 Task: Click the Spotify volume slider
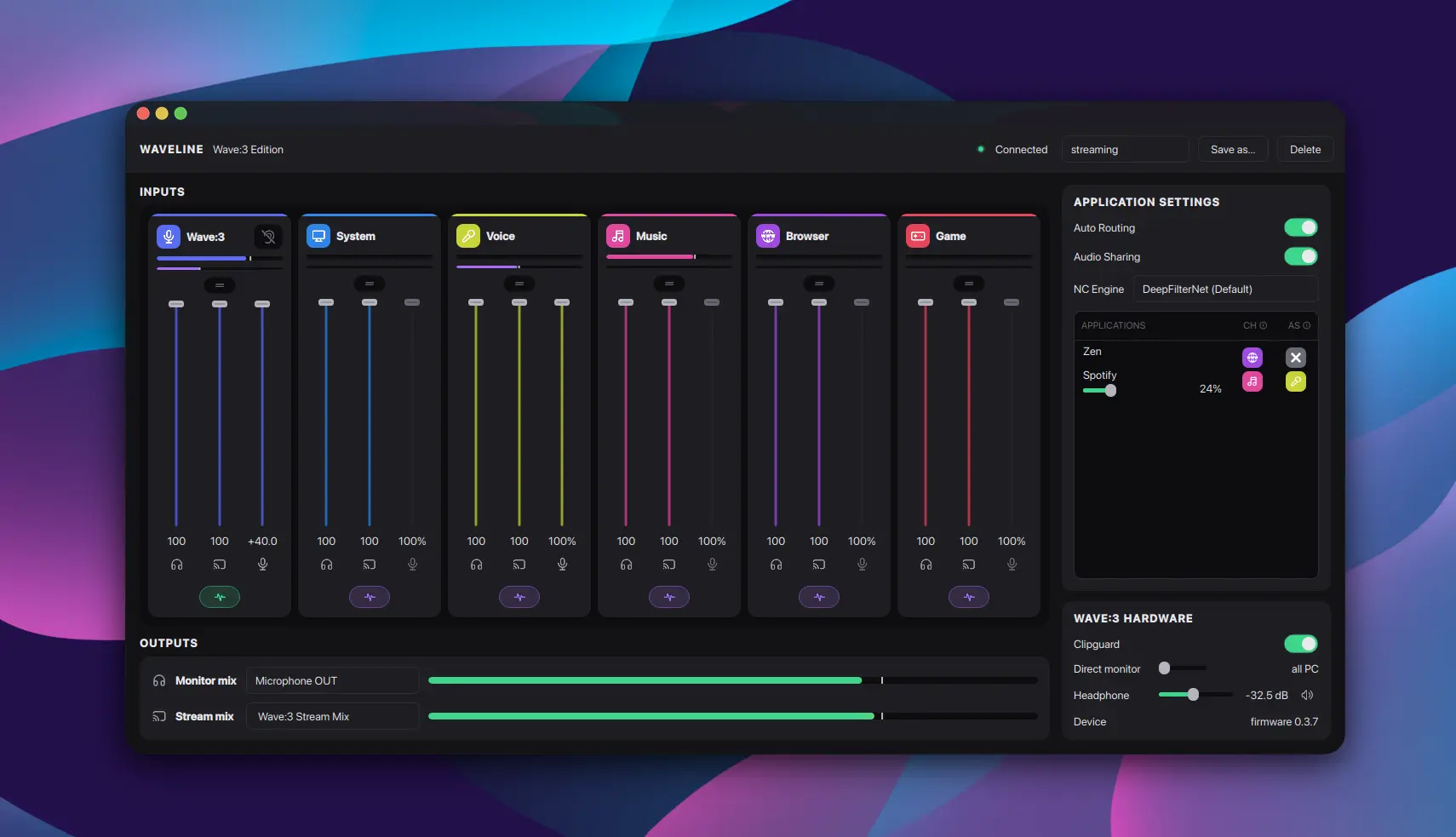point(1100,390)
